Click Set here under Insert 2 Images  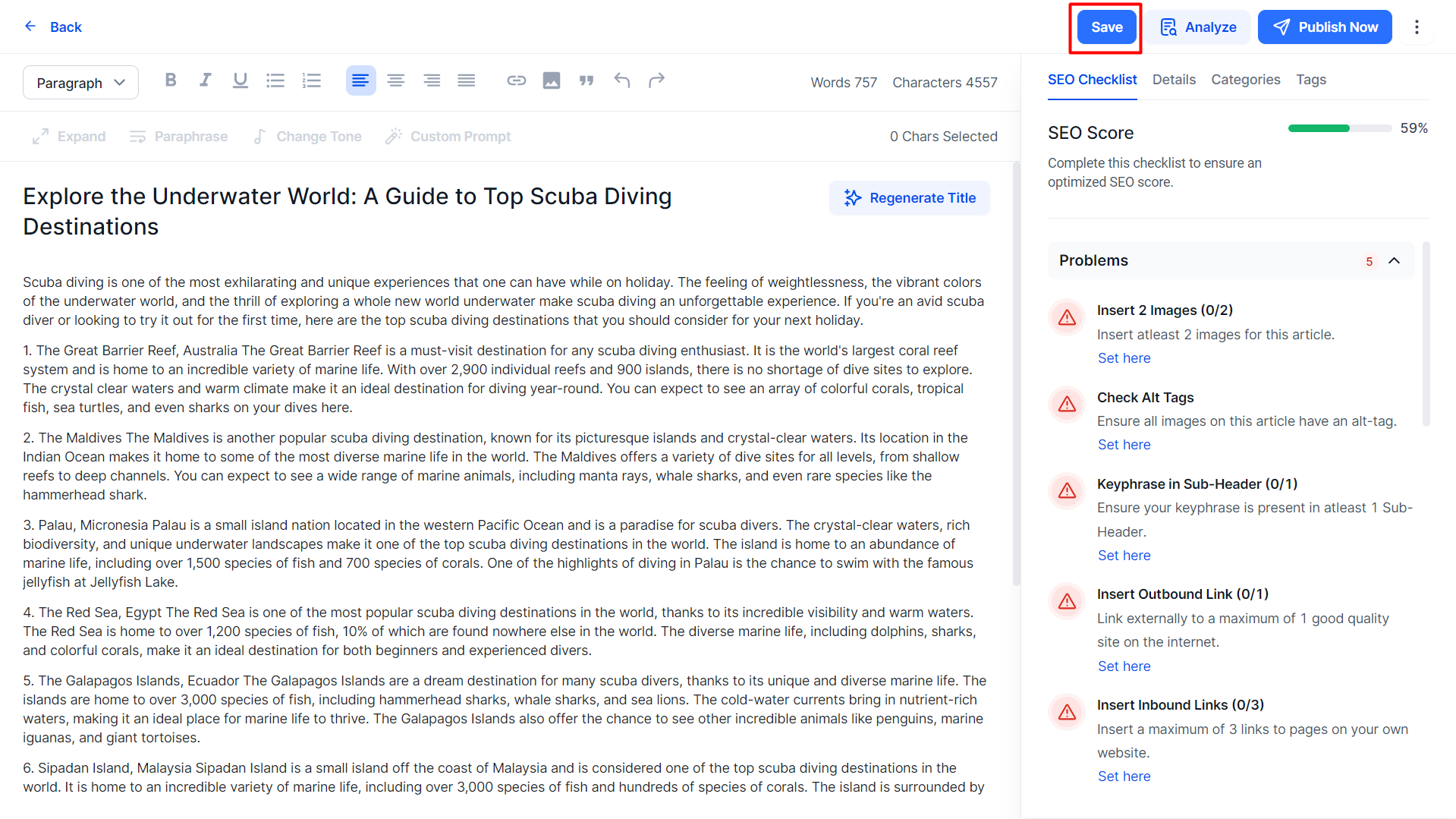(x=1124, y=358)
